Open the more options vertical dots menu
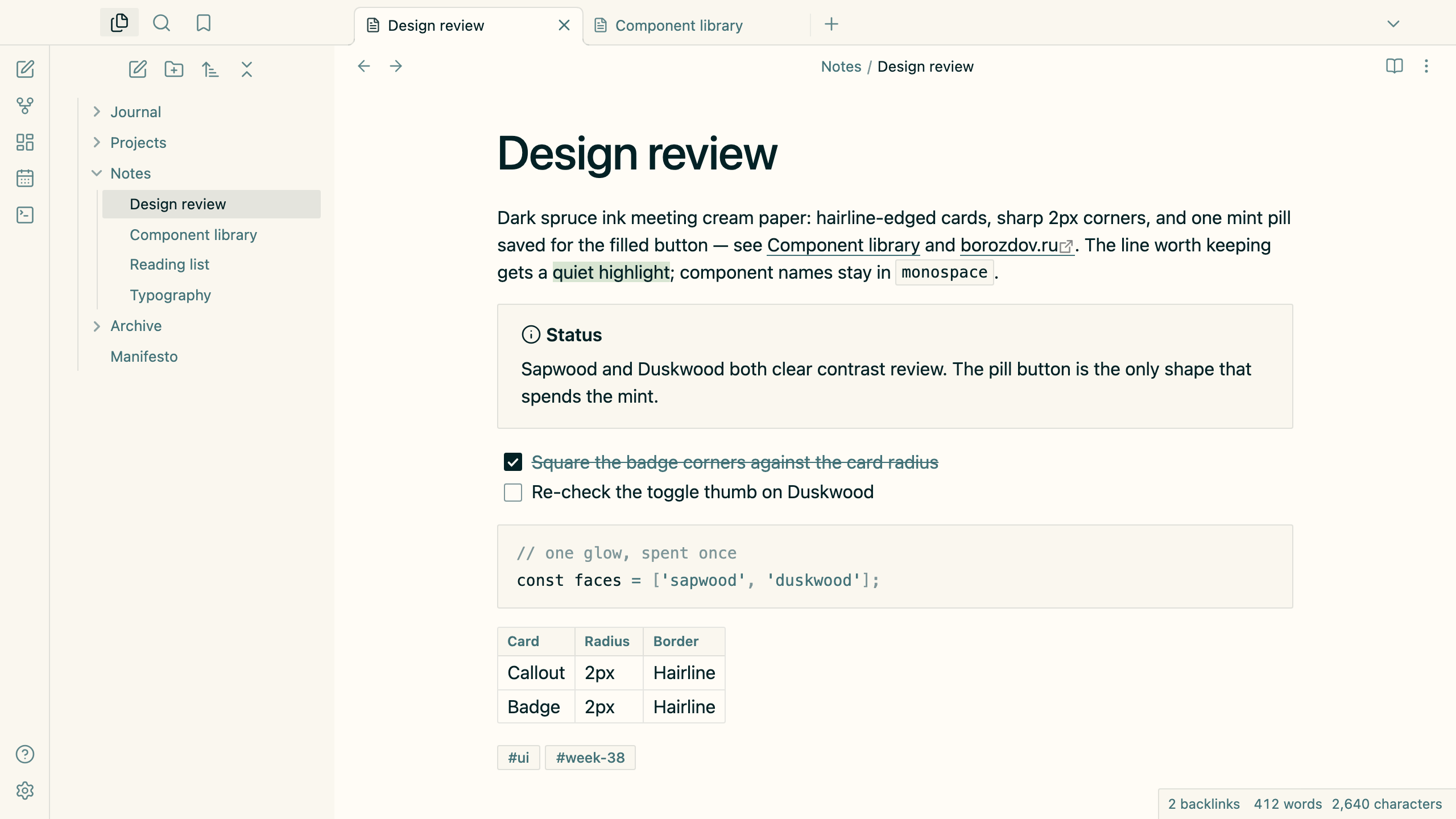The height and width of the screenshot is (819, 1456). (x=1426, y=66)
